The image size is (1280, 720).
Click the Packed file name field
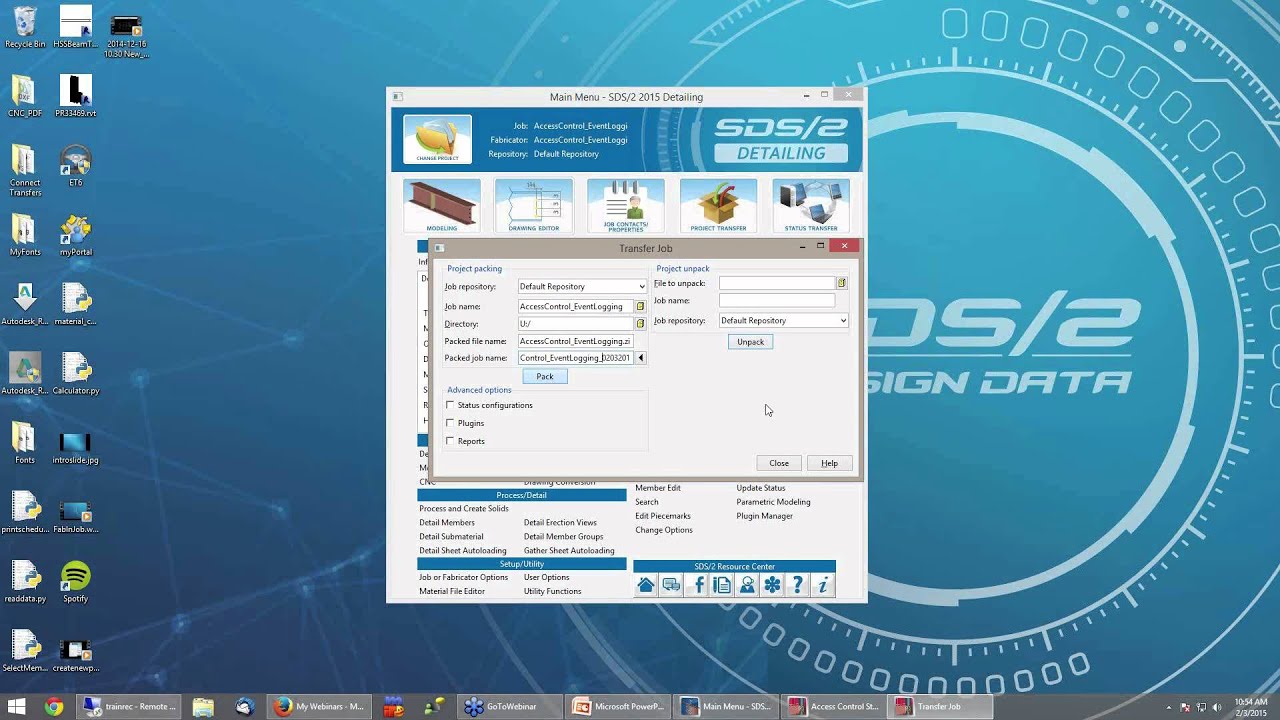click(575, 341)
